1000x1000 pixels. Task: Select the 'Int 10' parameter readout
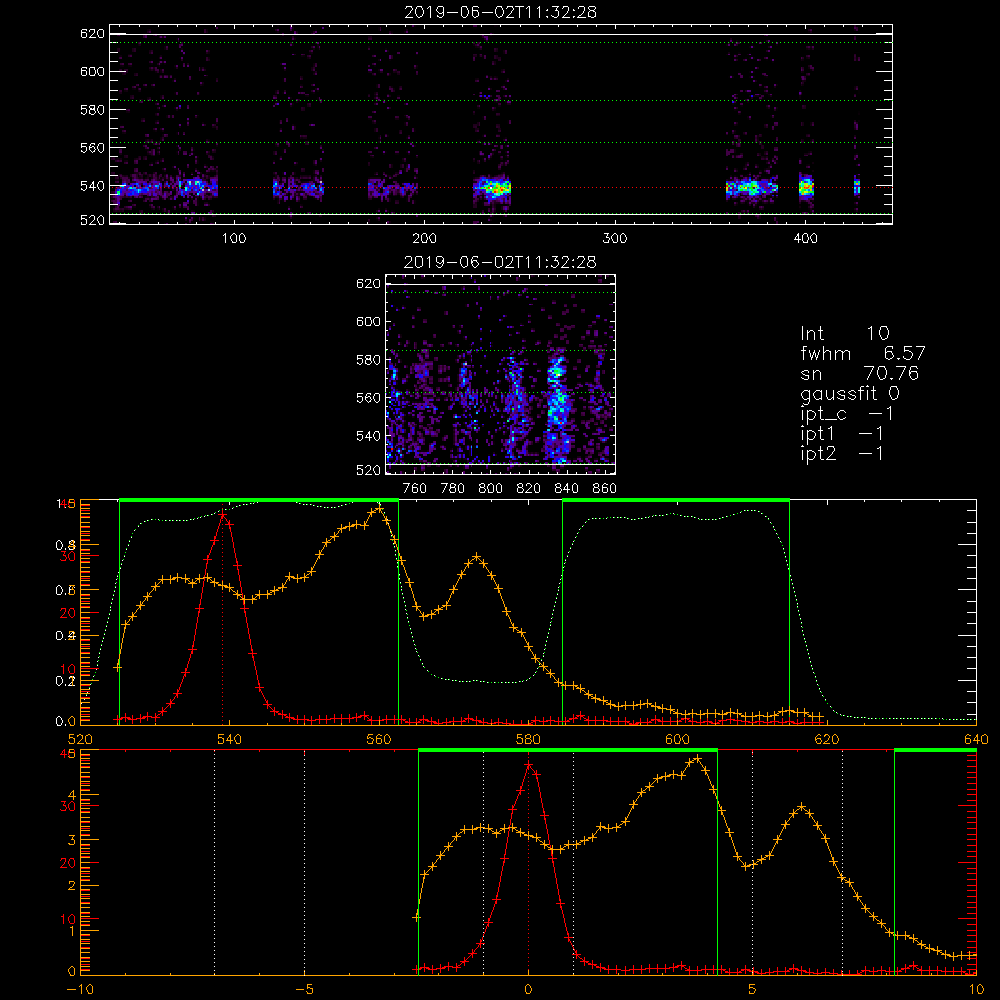point(844,333)
